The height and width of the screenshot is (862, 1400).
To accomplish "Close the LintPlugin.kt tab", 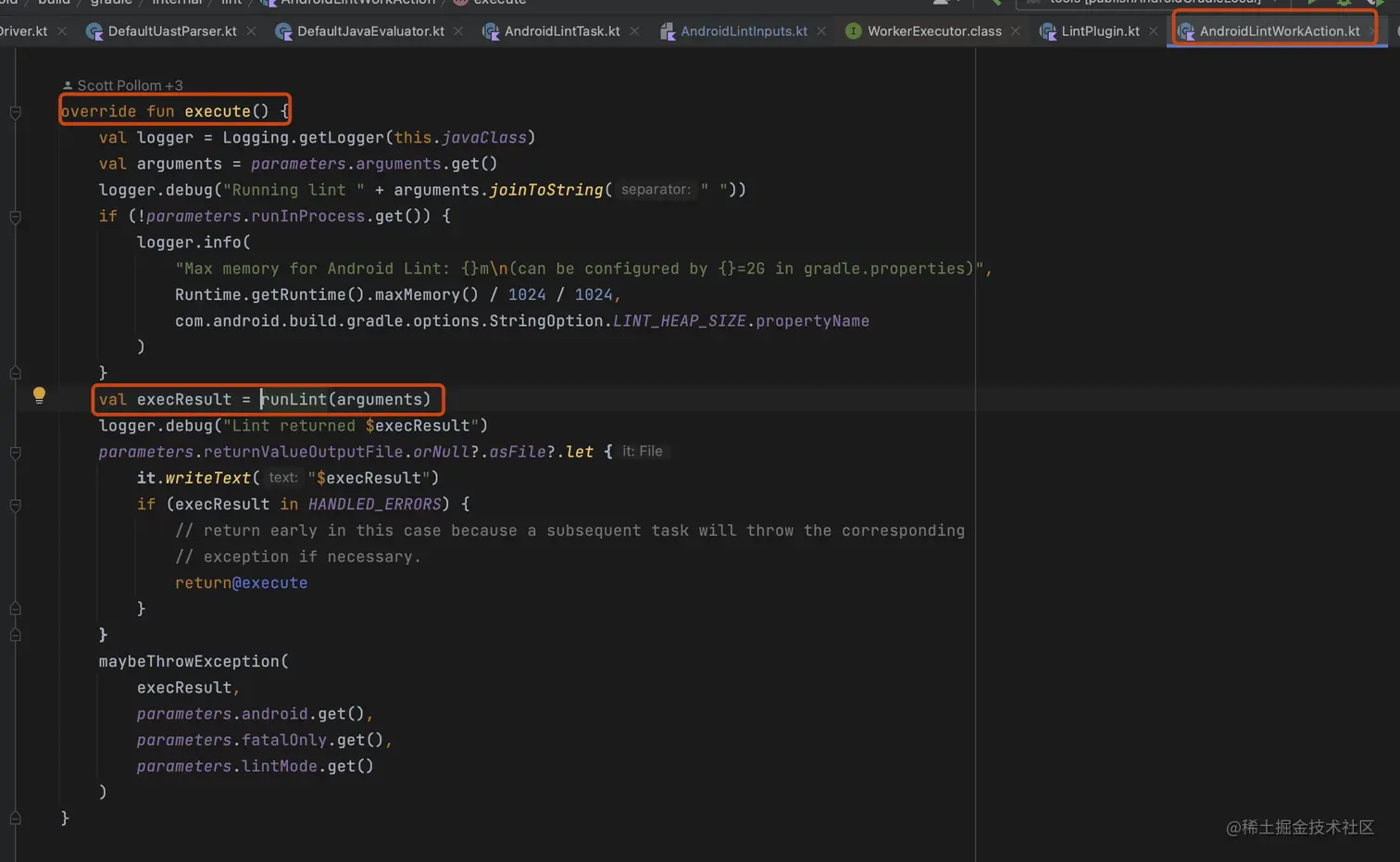I will [1153, 31].
